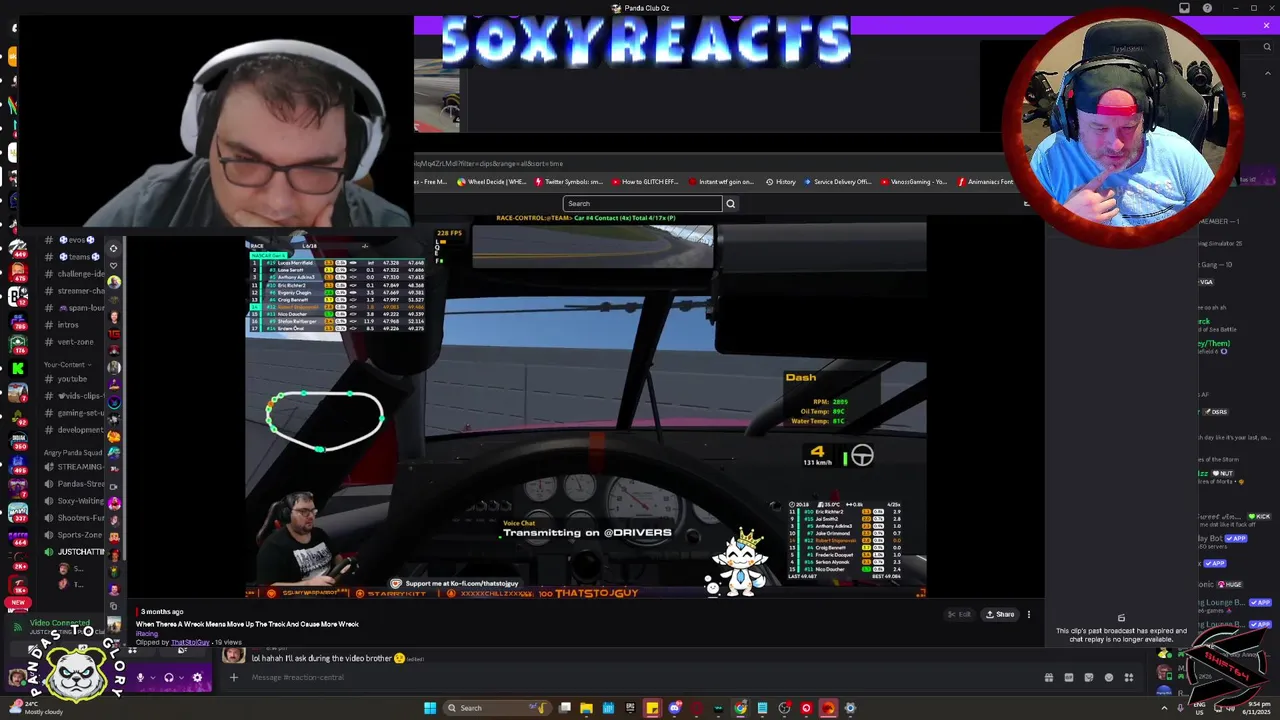
Task: Open the Discord teams channel
Action: [76, 257]
